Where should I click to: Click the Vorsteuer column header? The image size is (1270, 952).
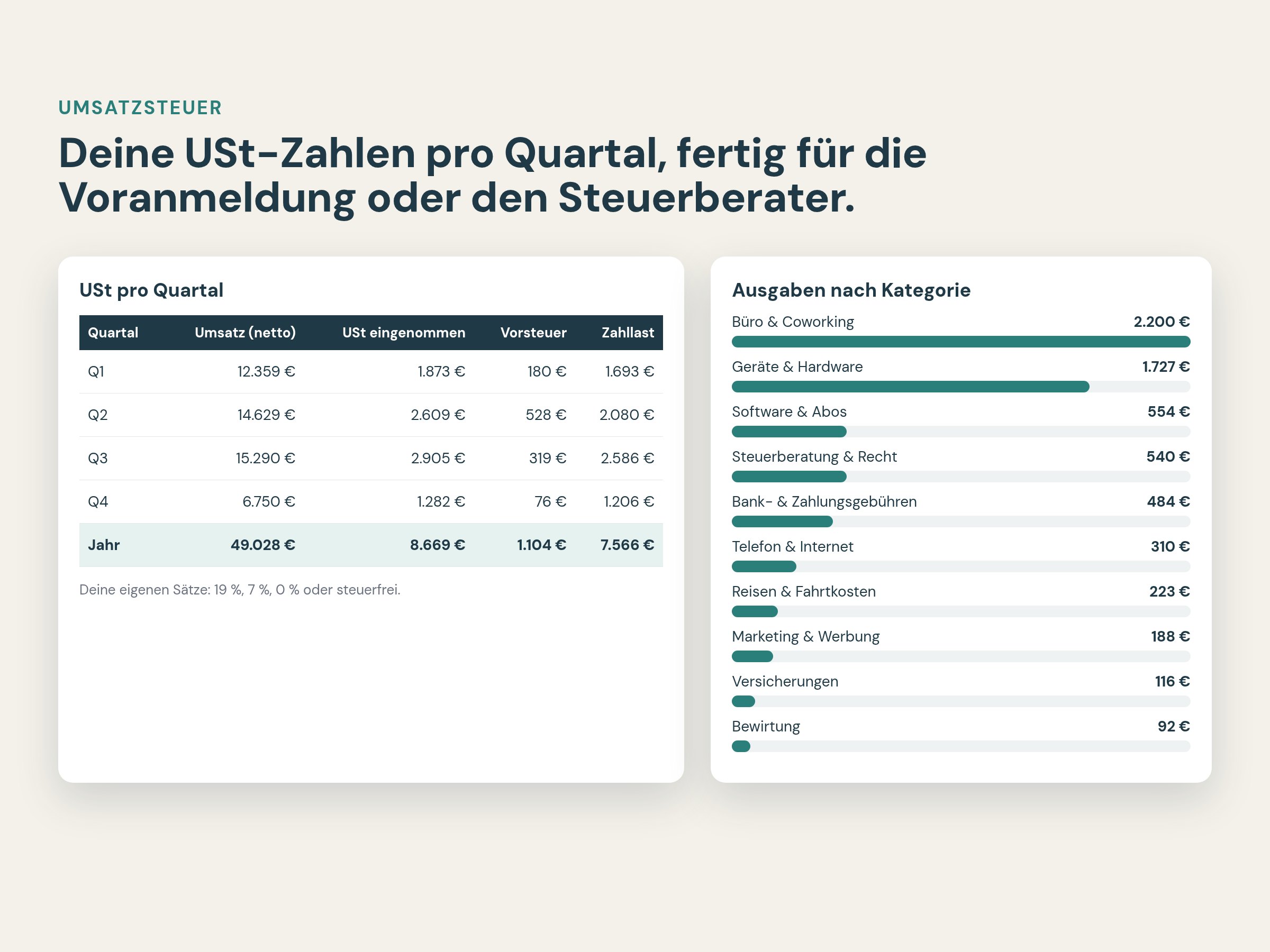tap(533, 333)
